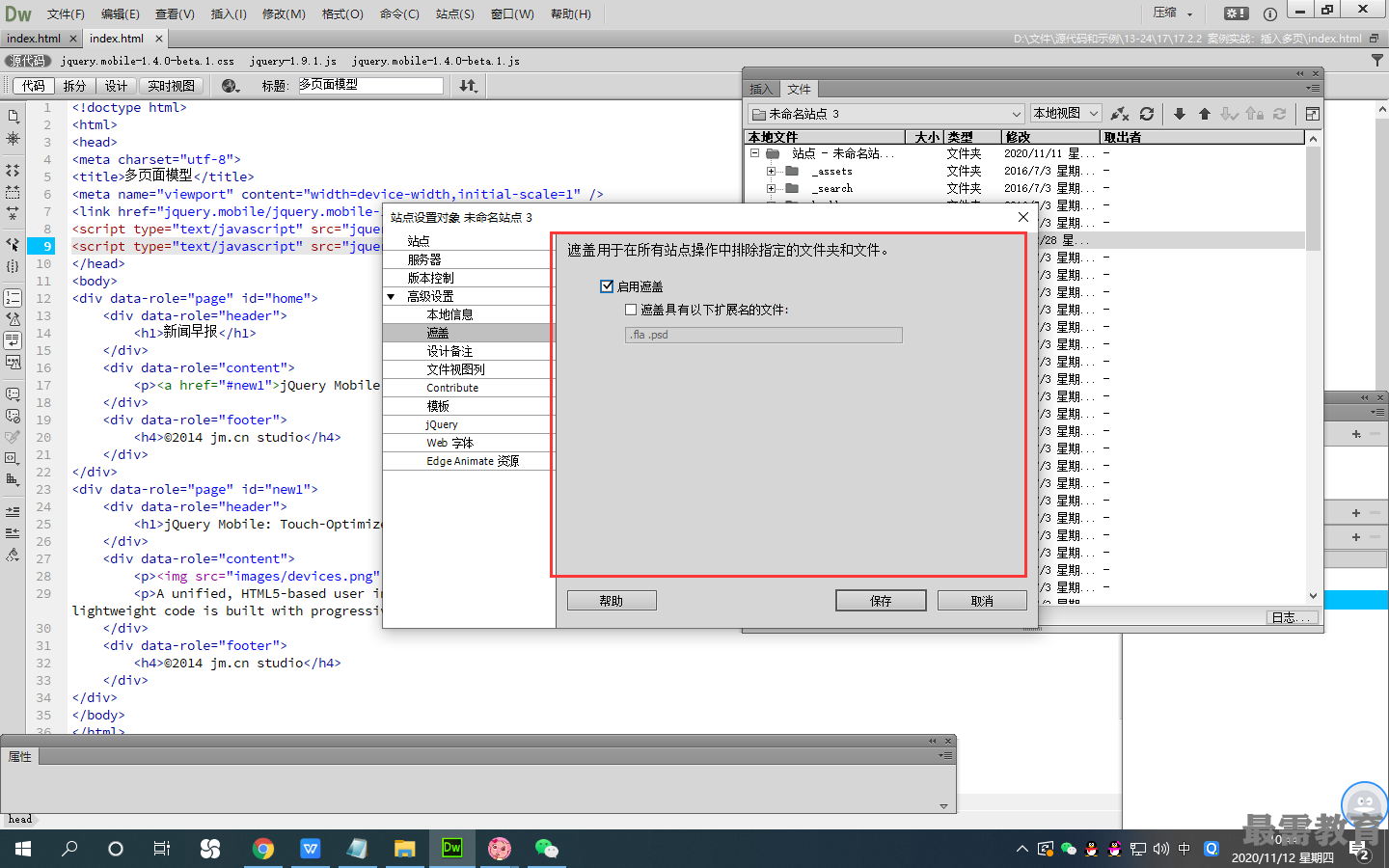Click the Collapse Selection icon
This screenshot has height=868, width=1389.
13,192
